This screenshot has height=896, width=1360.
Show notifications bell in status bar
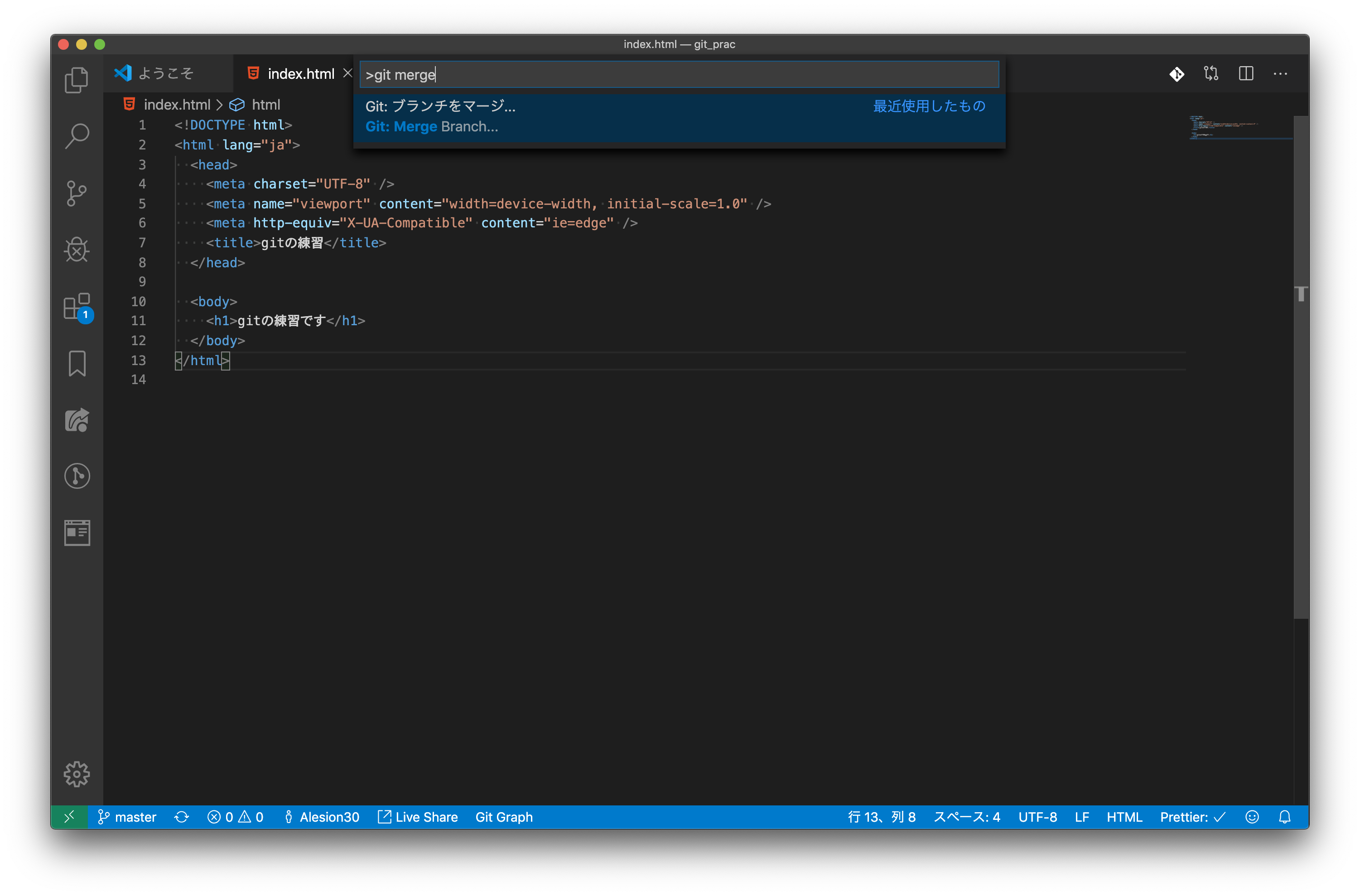1285,817
